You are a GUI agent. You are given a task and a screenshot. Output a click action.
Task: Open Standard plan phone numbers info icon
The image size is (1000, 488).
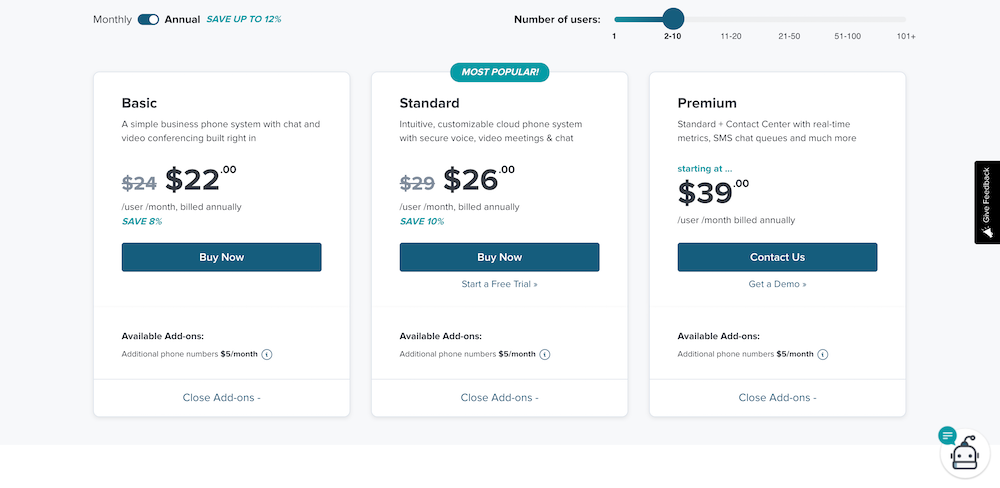545,354
